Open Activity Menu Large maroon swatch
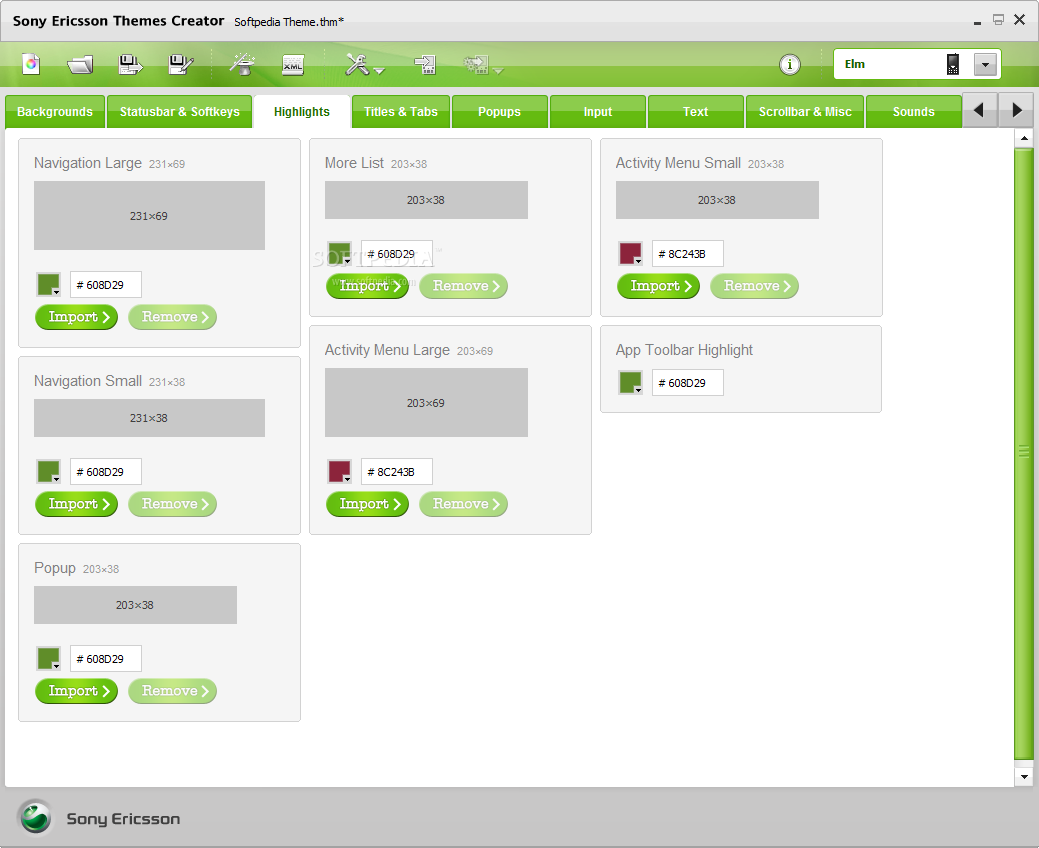Image resolution: width=1039 pixels, height=848 pixels. coord(339,471)
